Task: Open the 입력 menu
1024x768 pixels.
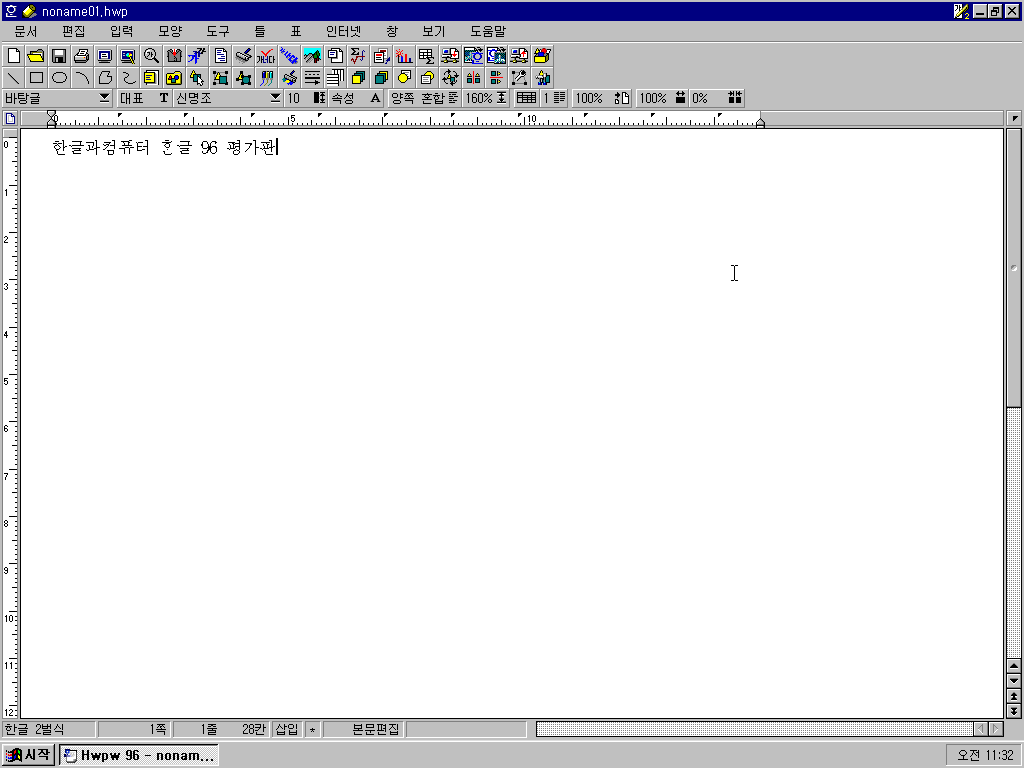Action: coord(121,31)
